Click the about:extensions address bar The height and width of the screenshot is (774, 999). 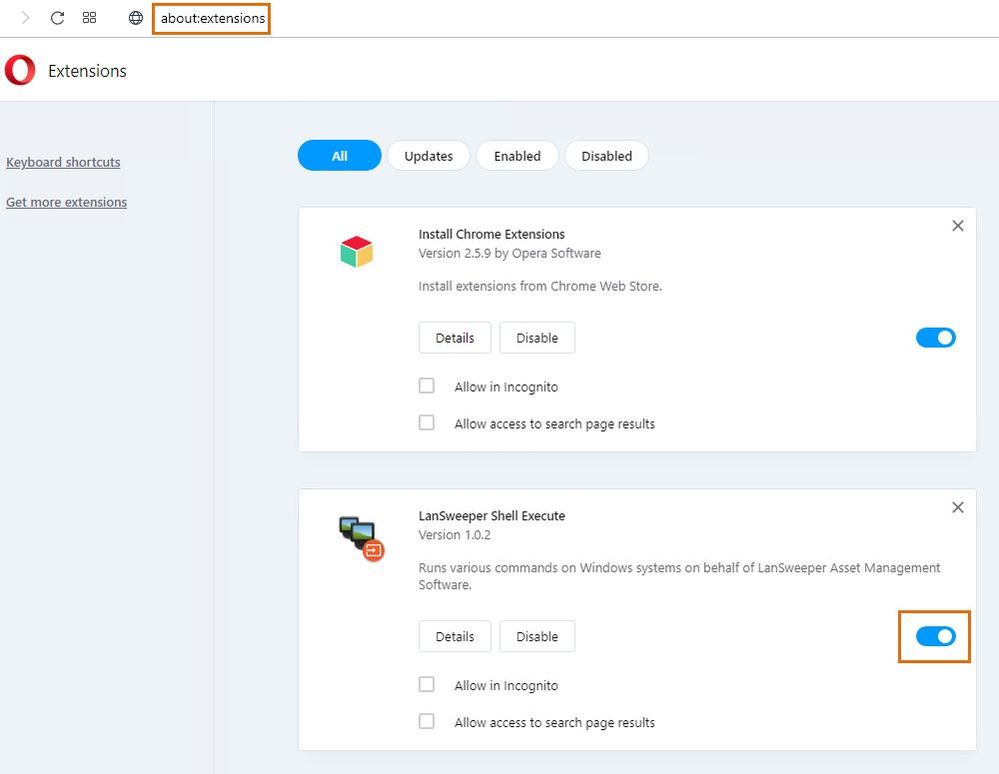coord(212,18)
